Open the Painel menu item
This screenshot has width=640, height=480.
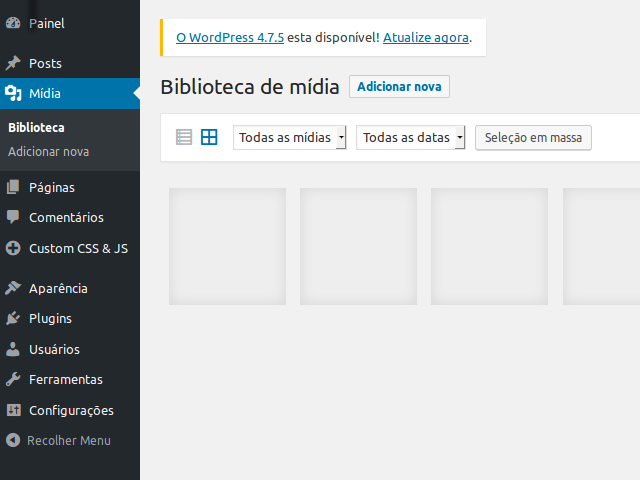(x=70, y=23)
